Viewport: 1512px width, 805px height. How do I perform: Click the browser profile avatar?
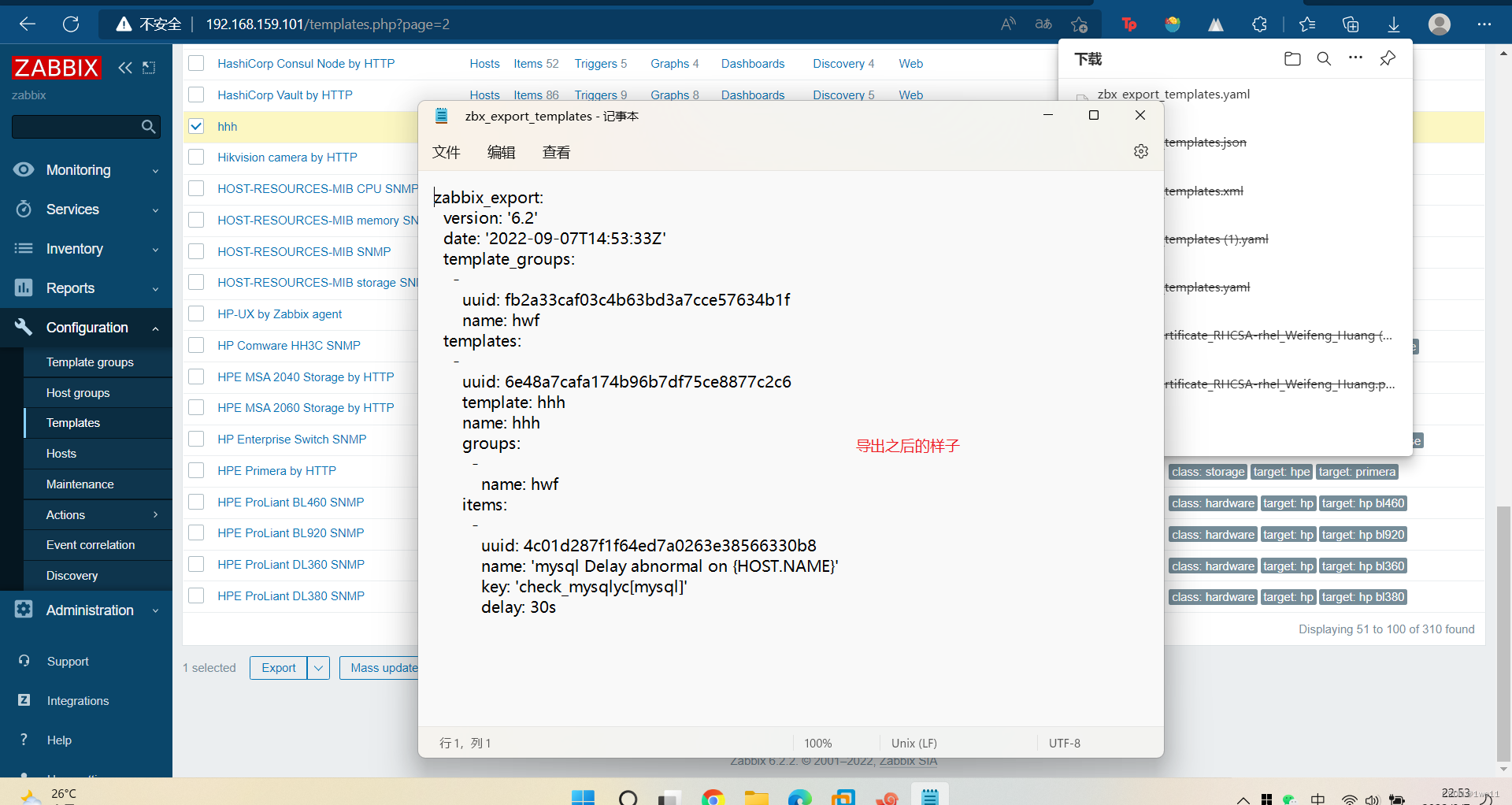pos(1440,24)
